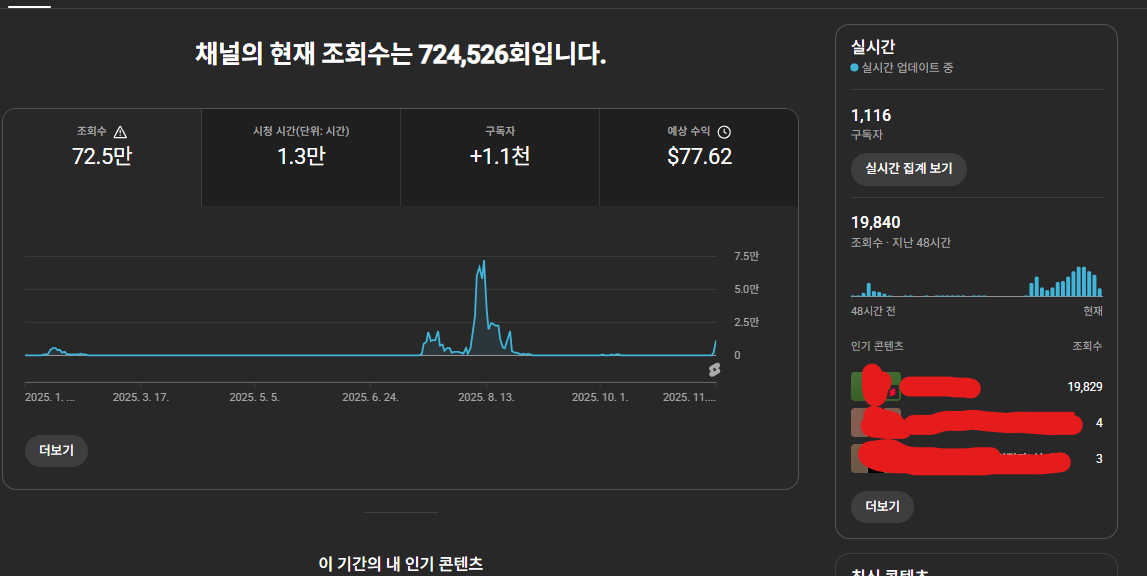Click the blue dot beside 실시간 업데이트 중
The width and height of the screenshot is (1147, 576).
[854, 68]
